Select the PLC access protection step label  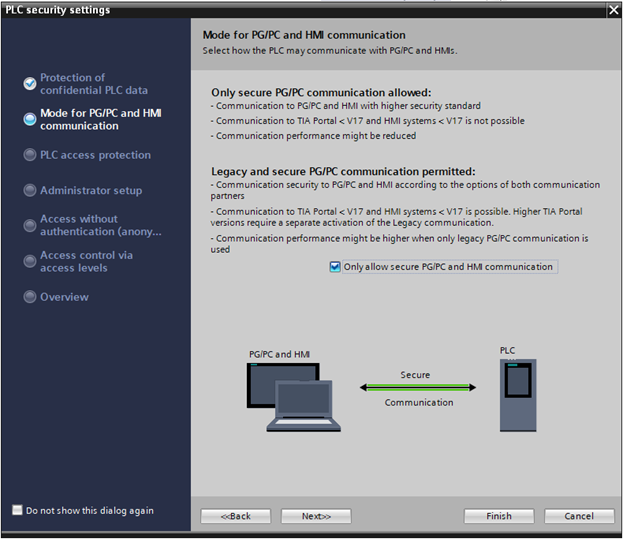95,155
